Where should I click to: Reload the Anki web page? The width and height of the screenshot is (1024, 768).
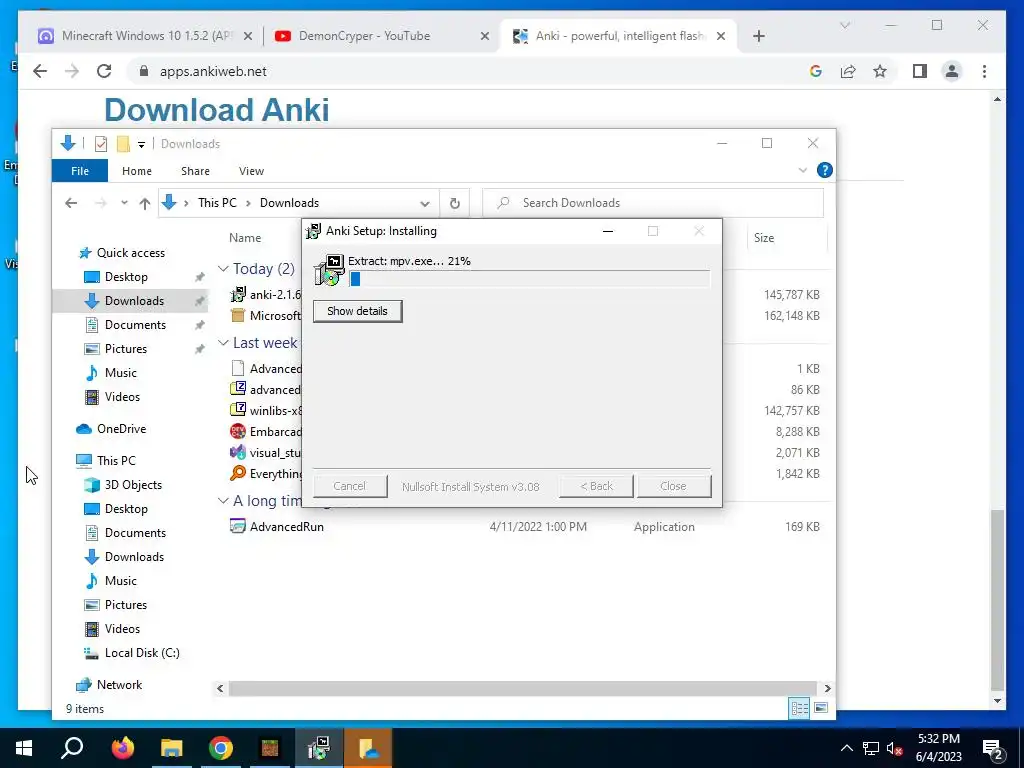[104, 71]
